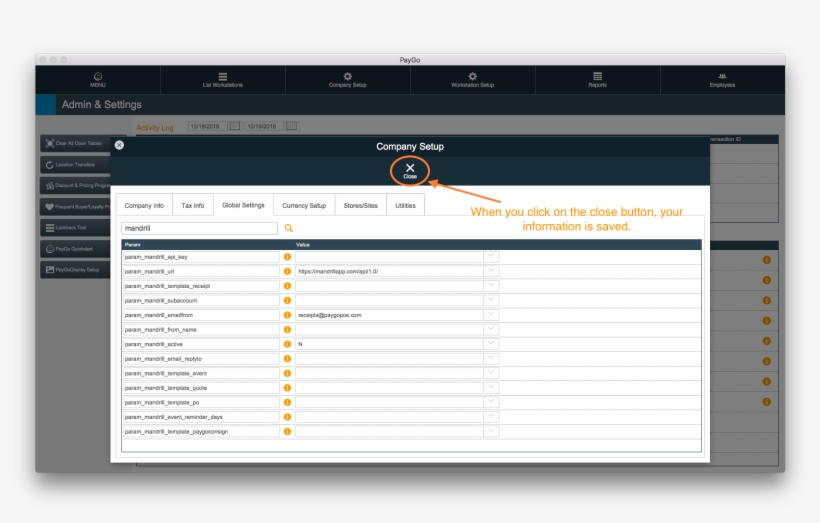The image size is (820, 523).
Task: Open the Reports icon in top toolbar
Action: (597, 79)
